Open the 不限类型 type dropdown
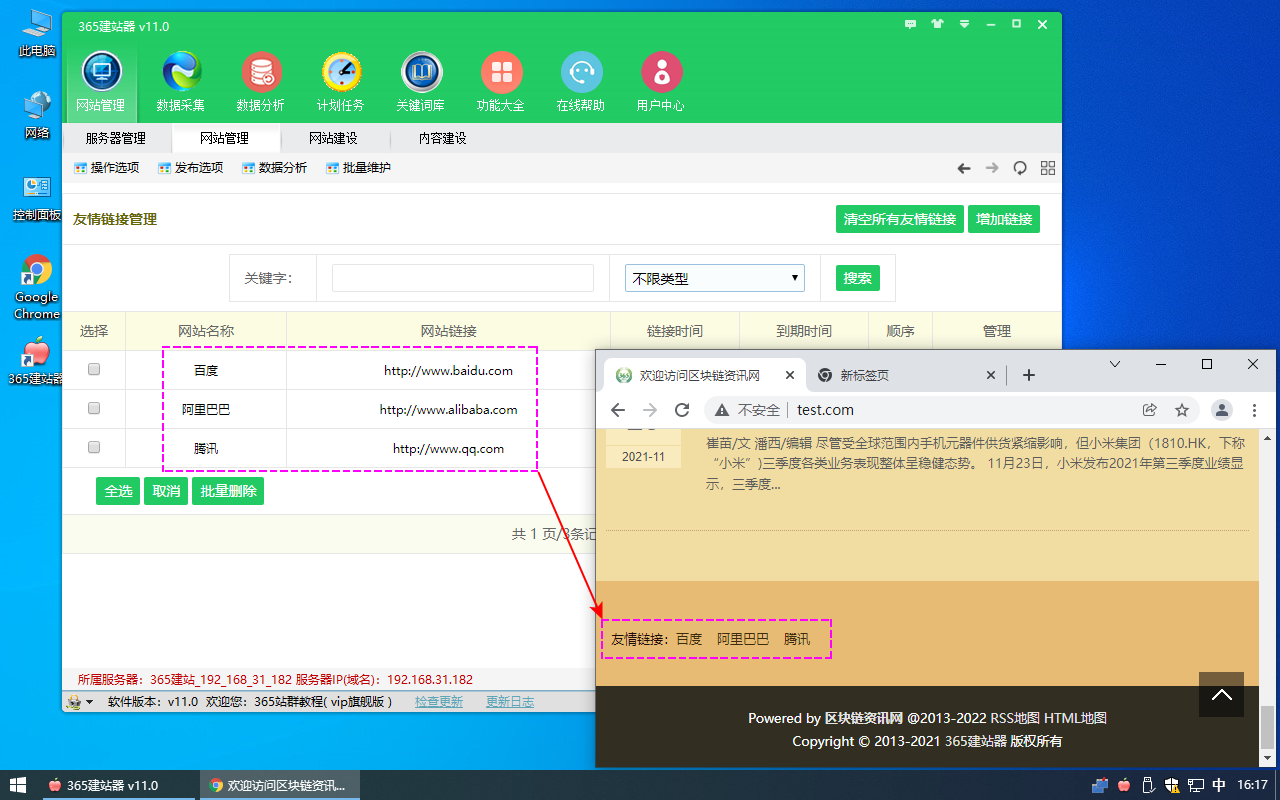The image size is (1280, 800). click(x=715, y=278)
